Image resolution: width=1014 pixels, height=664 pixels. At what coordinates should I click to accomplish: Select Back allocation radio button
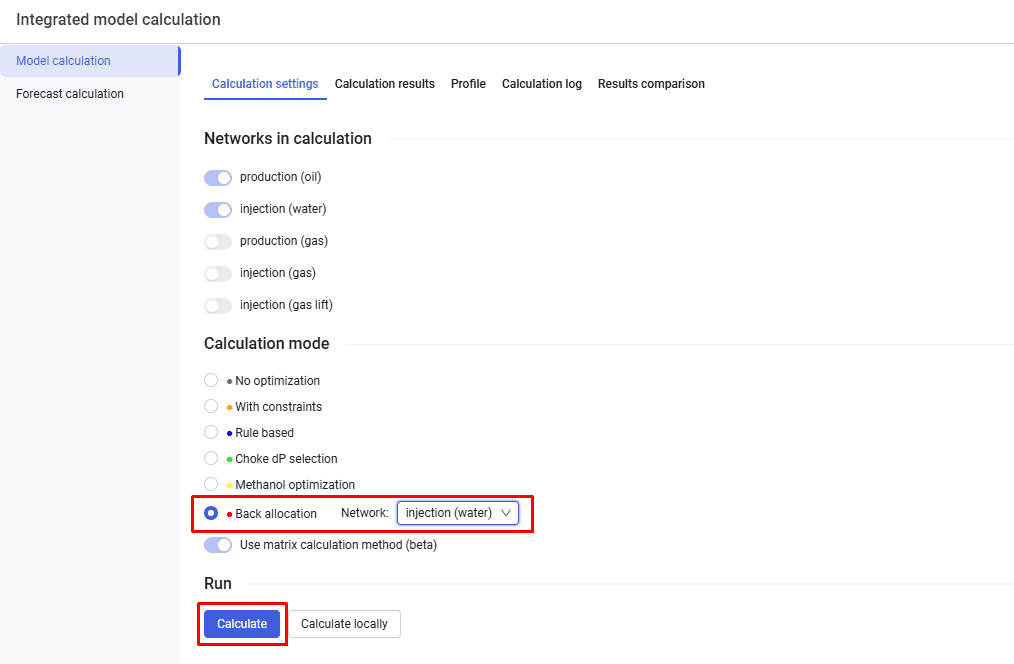point(211,513)
